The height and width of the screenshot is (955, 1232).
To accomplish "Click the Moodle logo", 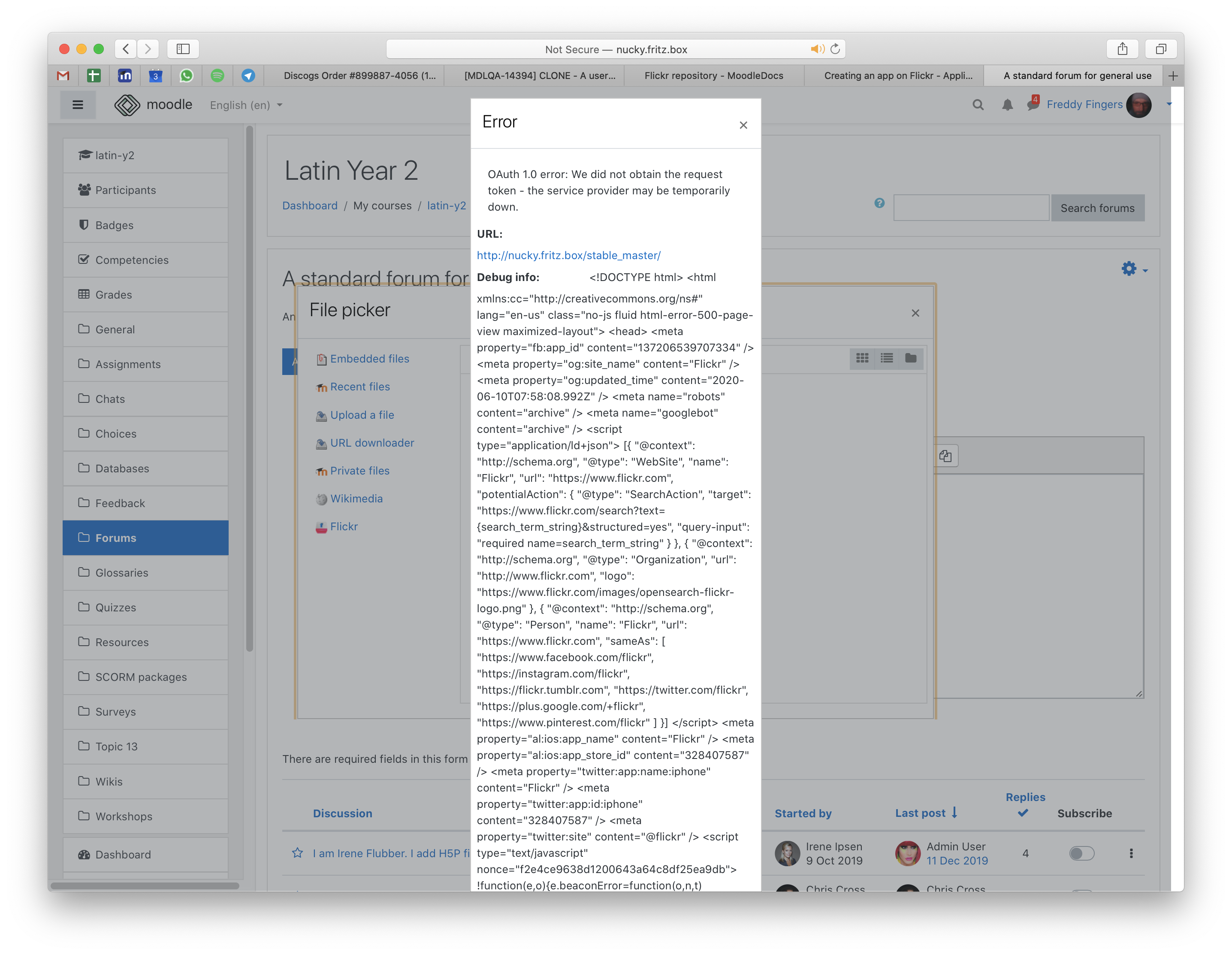I will click(154, 105).
